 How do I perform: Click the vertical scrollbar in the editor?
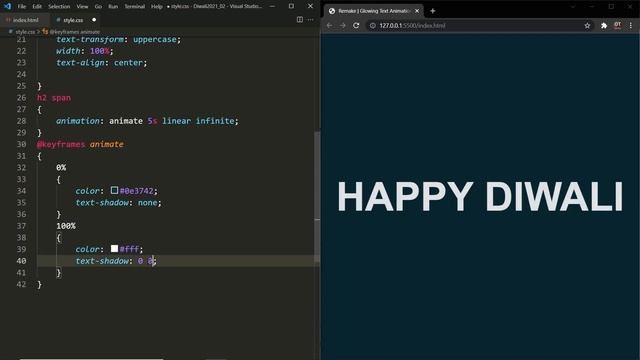pos(317,196)
